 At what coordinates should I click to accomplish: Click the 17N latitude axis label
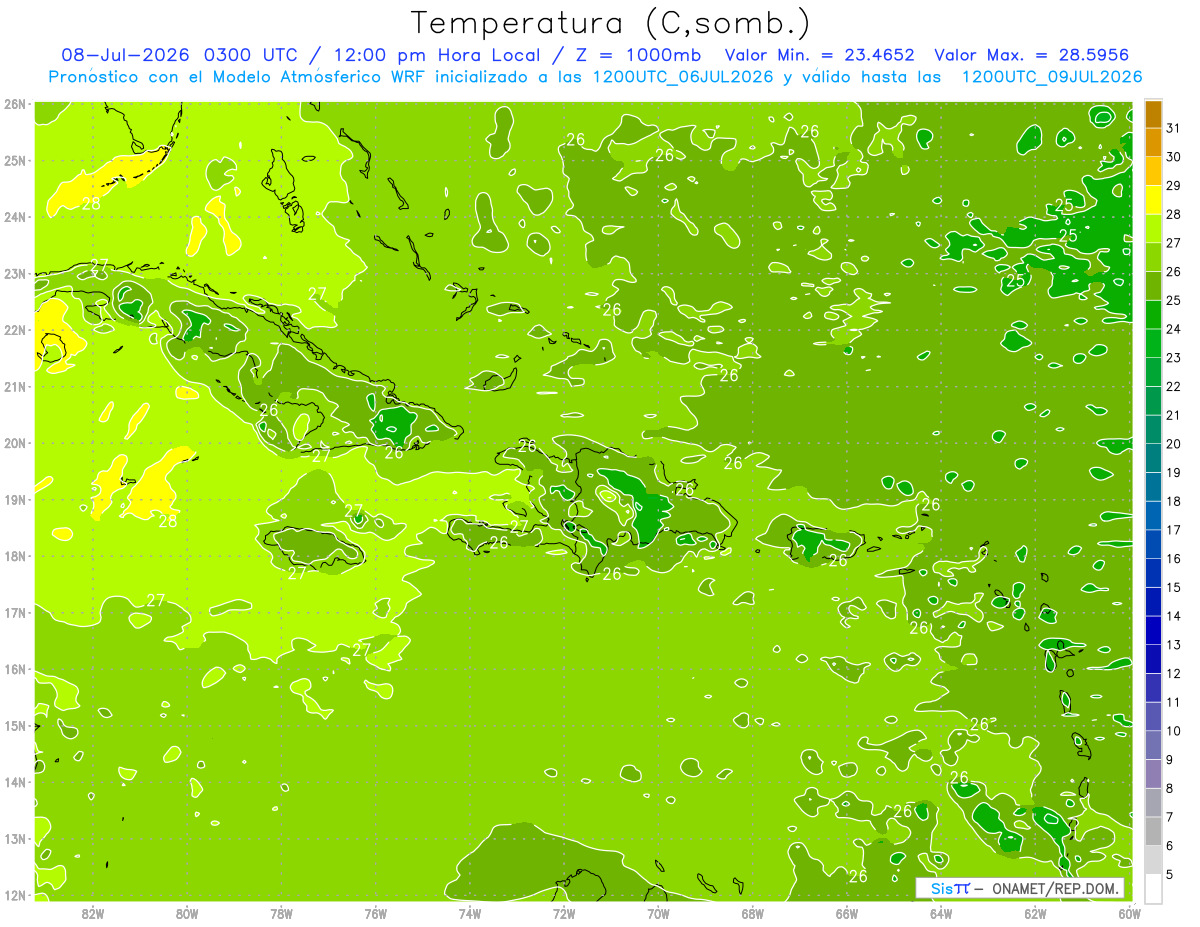click(15, 612)
